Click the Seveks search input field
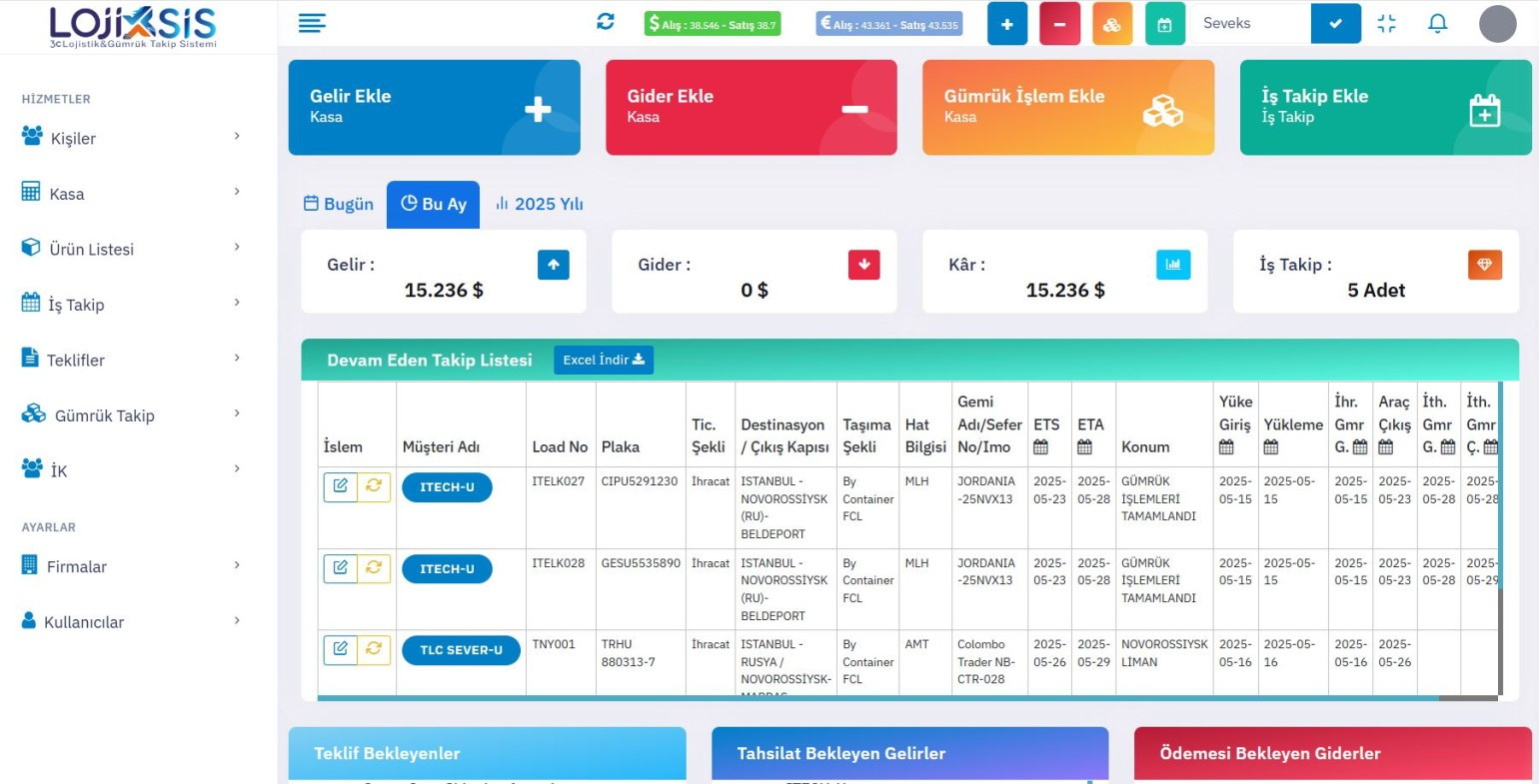Screen dimensions: 1539x784 click(x=1249, y=23)
